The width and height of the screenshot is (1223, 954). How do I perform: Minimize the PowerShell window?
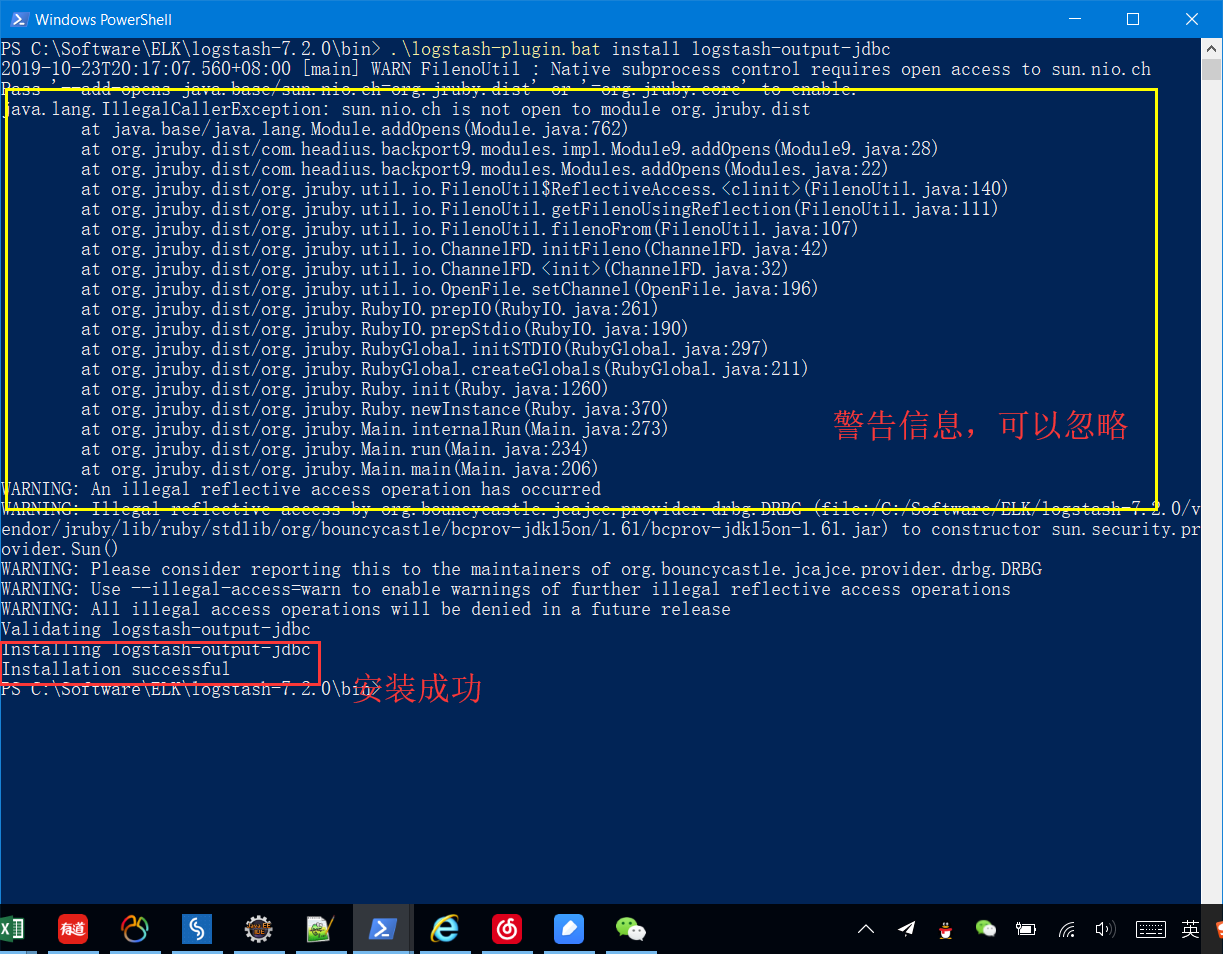pyautogui.click(x=1075, y=19)
